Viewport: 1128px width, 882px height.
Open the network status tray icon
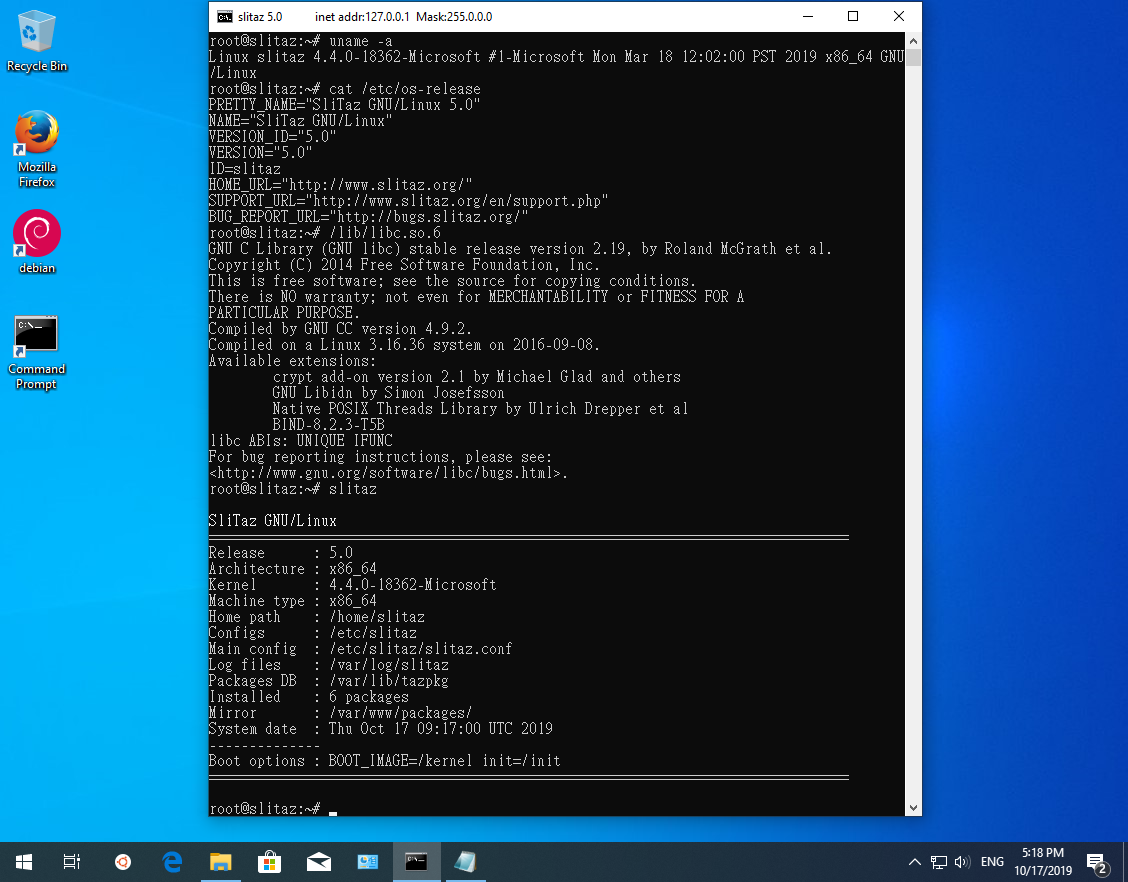[x=939, y=862]
